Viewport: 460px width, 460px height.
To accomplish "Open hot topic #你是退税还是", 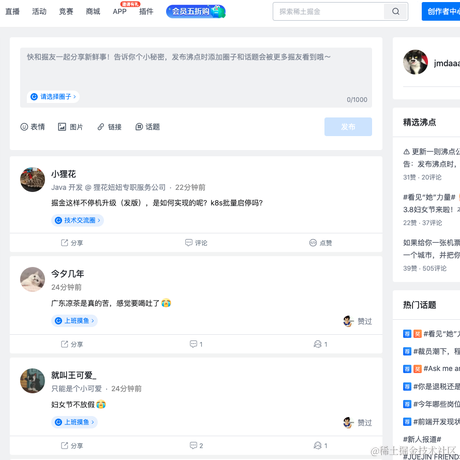I will [436, 387].
